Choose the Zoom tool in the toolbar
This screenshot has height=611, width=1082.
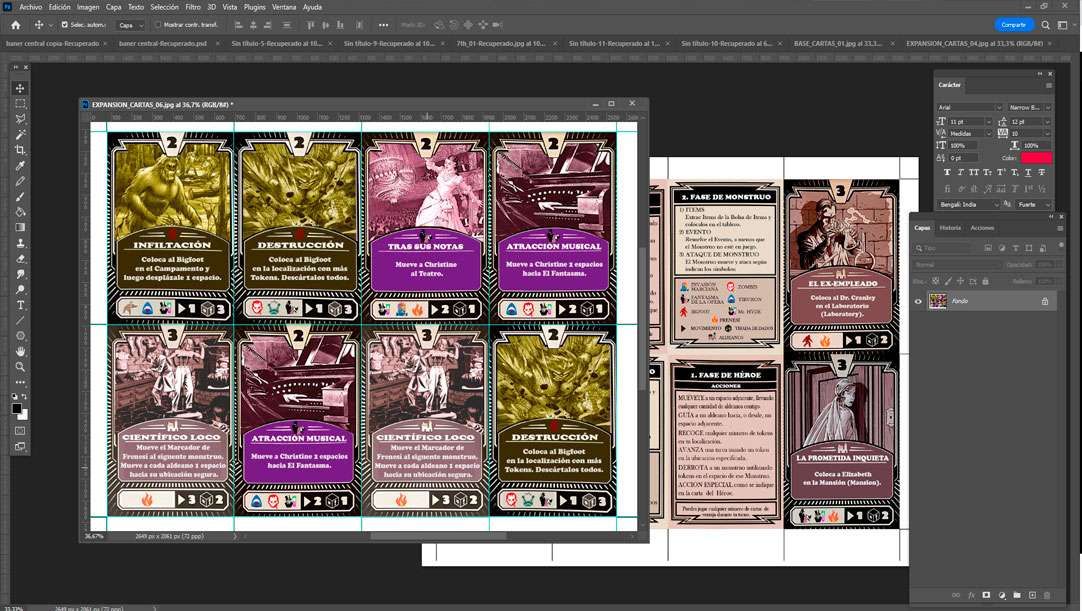(x=20, y=367)
